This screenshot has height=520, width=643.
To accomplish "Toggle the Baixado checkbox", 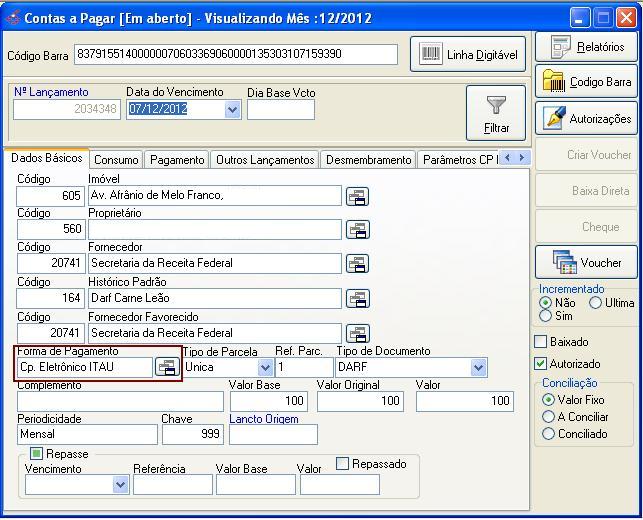I will [x=541, y=342].
